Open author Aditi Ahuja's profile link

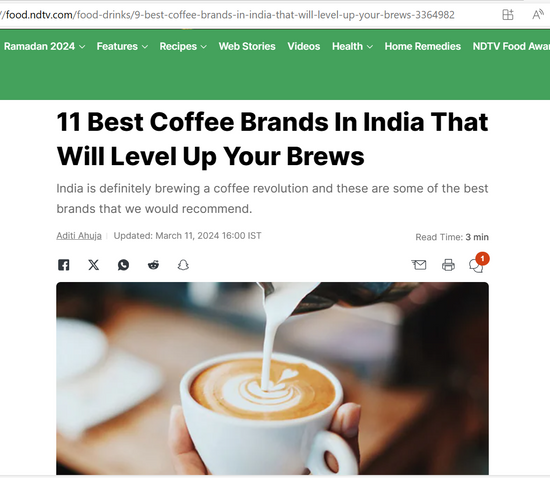(x=79, y=236)
